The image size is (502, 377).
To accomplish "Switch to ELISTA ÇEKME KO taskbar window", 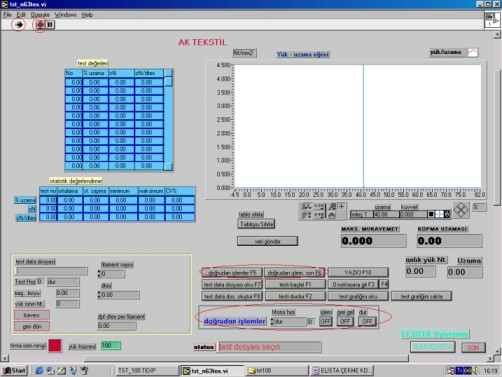I will pos(343,371).
